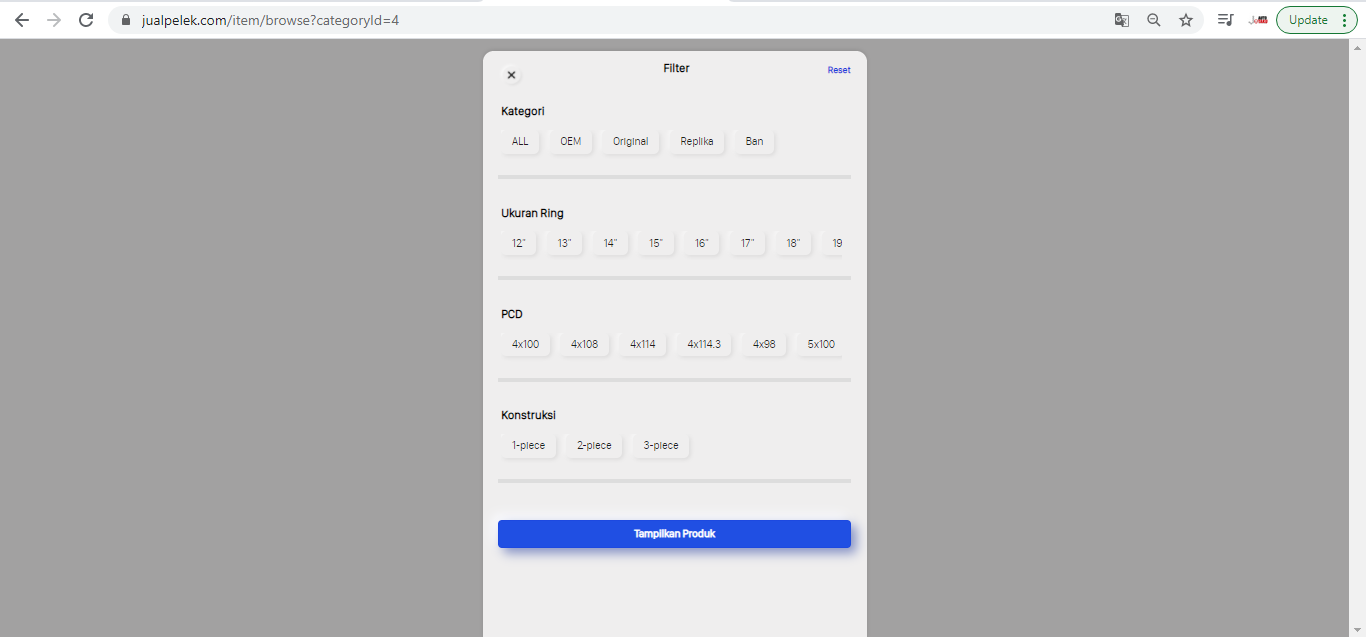Screen dimensions: 1366x637
Task: Click the Reset link
Action: click(839, 70)
